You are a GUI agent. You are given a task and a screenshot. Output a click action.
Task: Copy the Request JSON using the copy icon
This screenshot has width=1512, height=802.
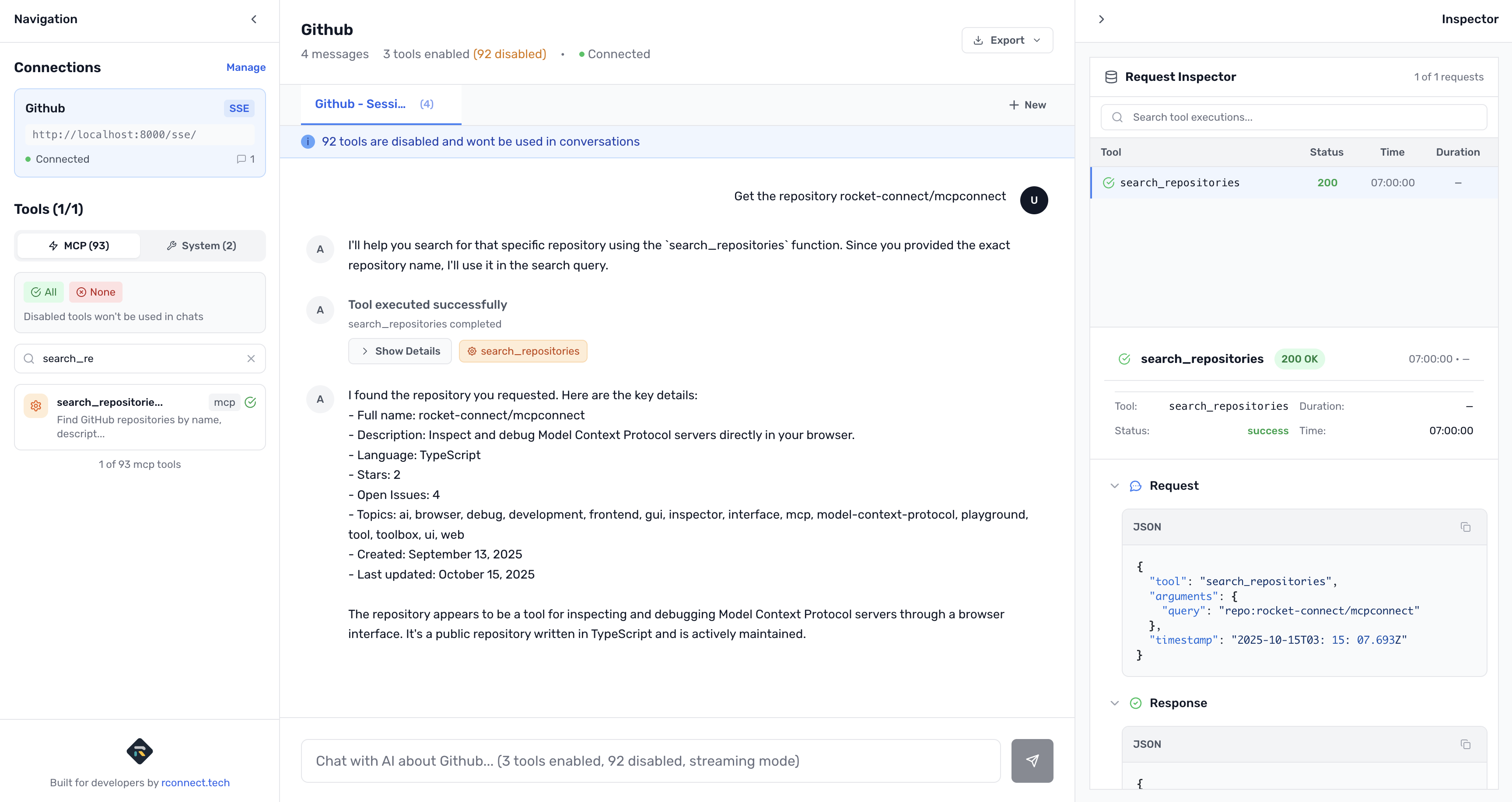coord(1466,527)
